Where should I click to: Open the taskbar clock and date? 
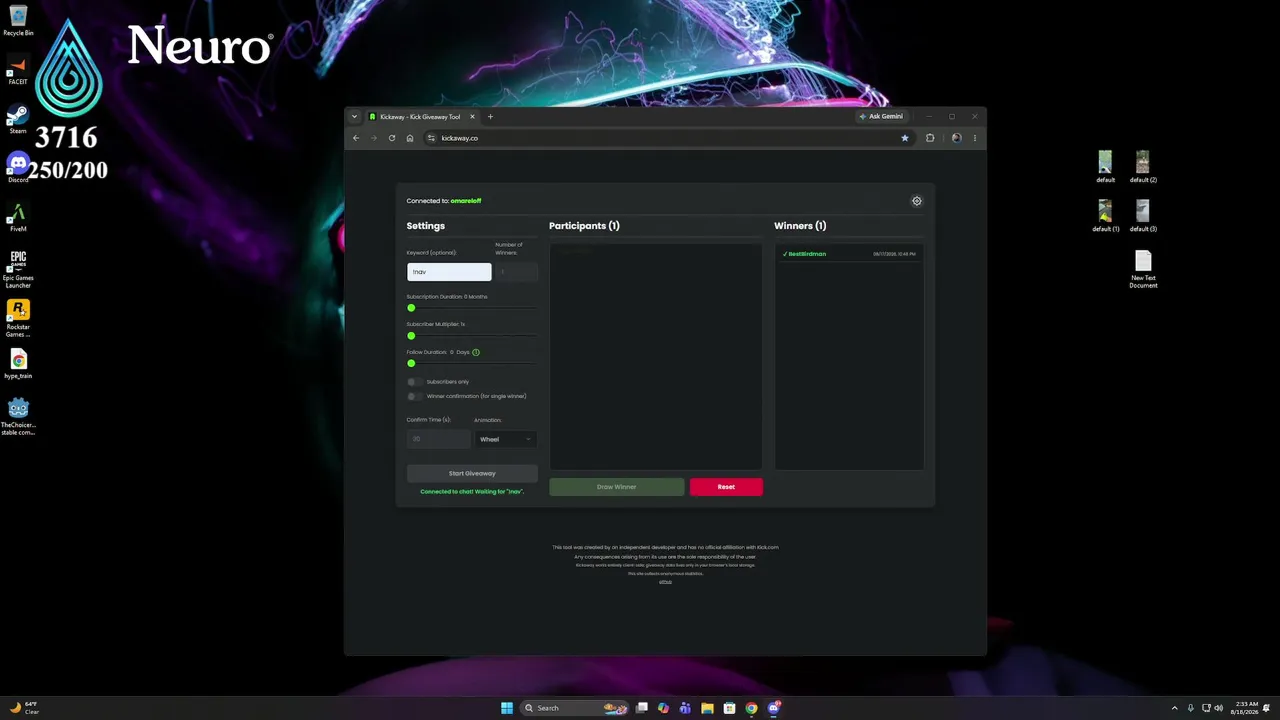pos(1245,708)
